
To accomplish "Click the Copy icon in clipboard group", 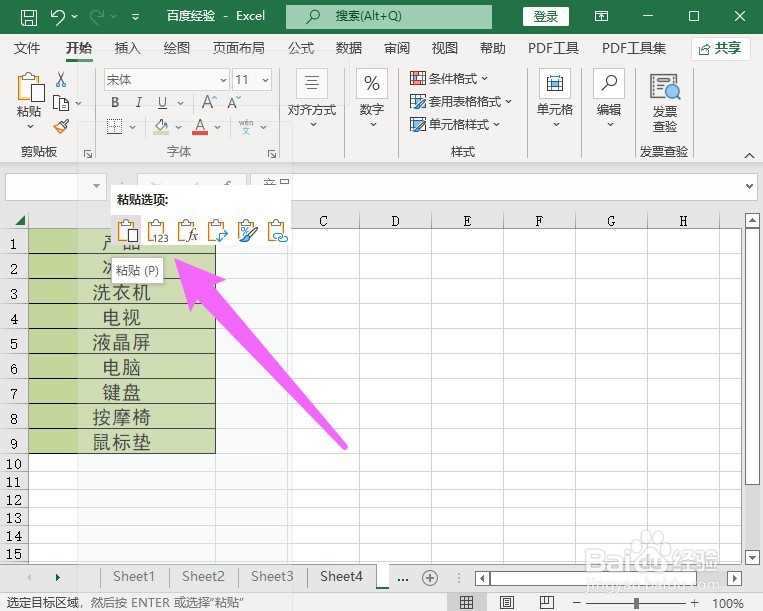I will pos(61,103).
